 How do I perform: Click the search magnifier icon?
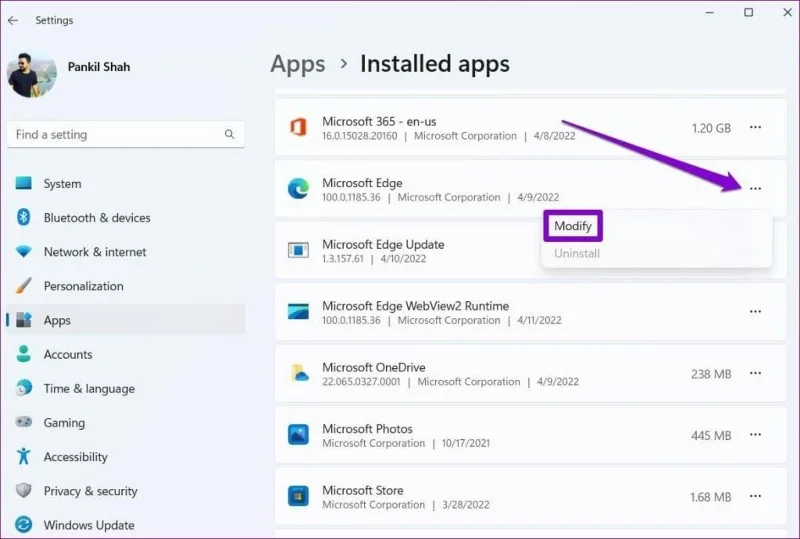229,134
